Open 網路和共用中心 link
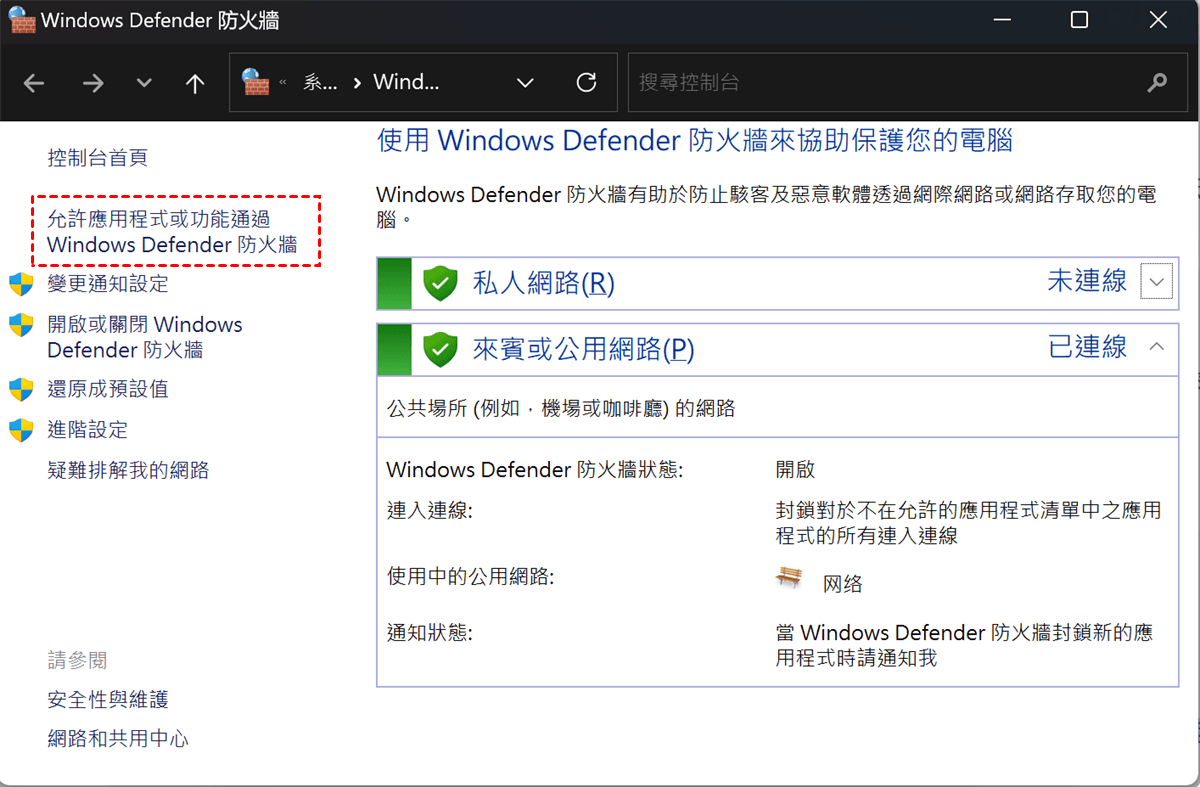 (118, 739)
